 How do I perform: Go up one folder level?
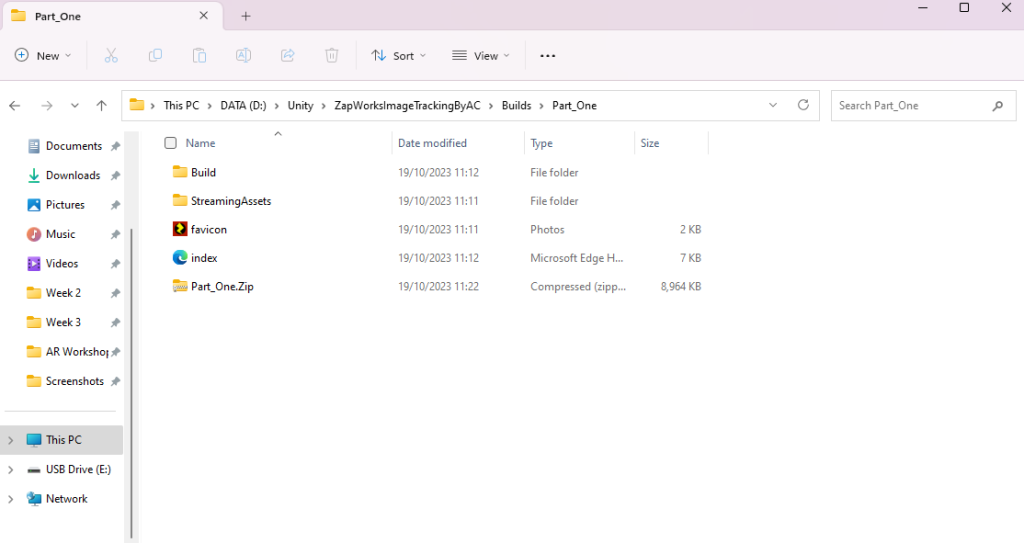[101, 105]
